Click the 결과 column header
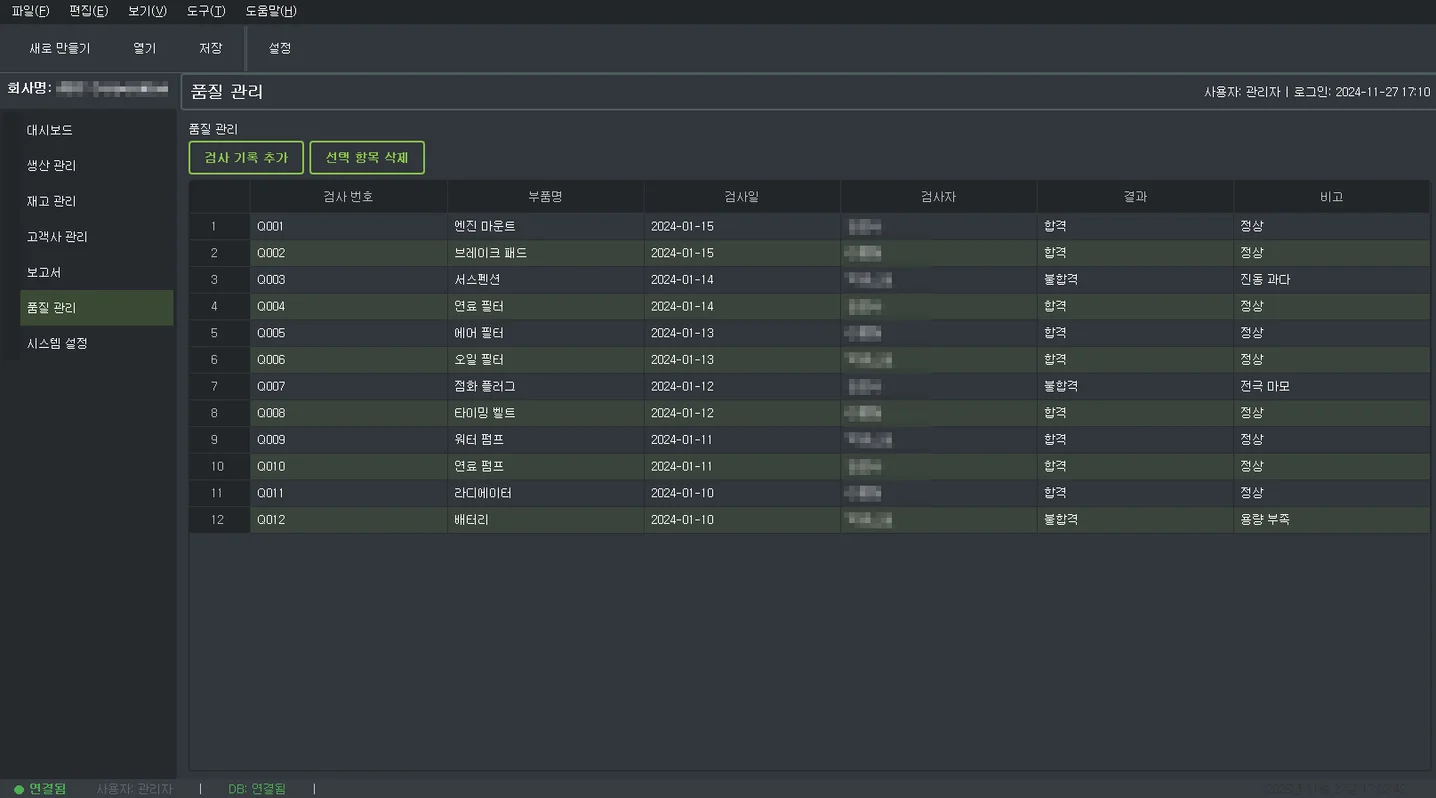 (x=1135, y=197)
